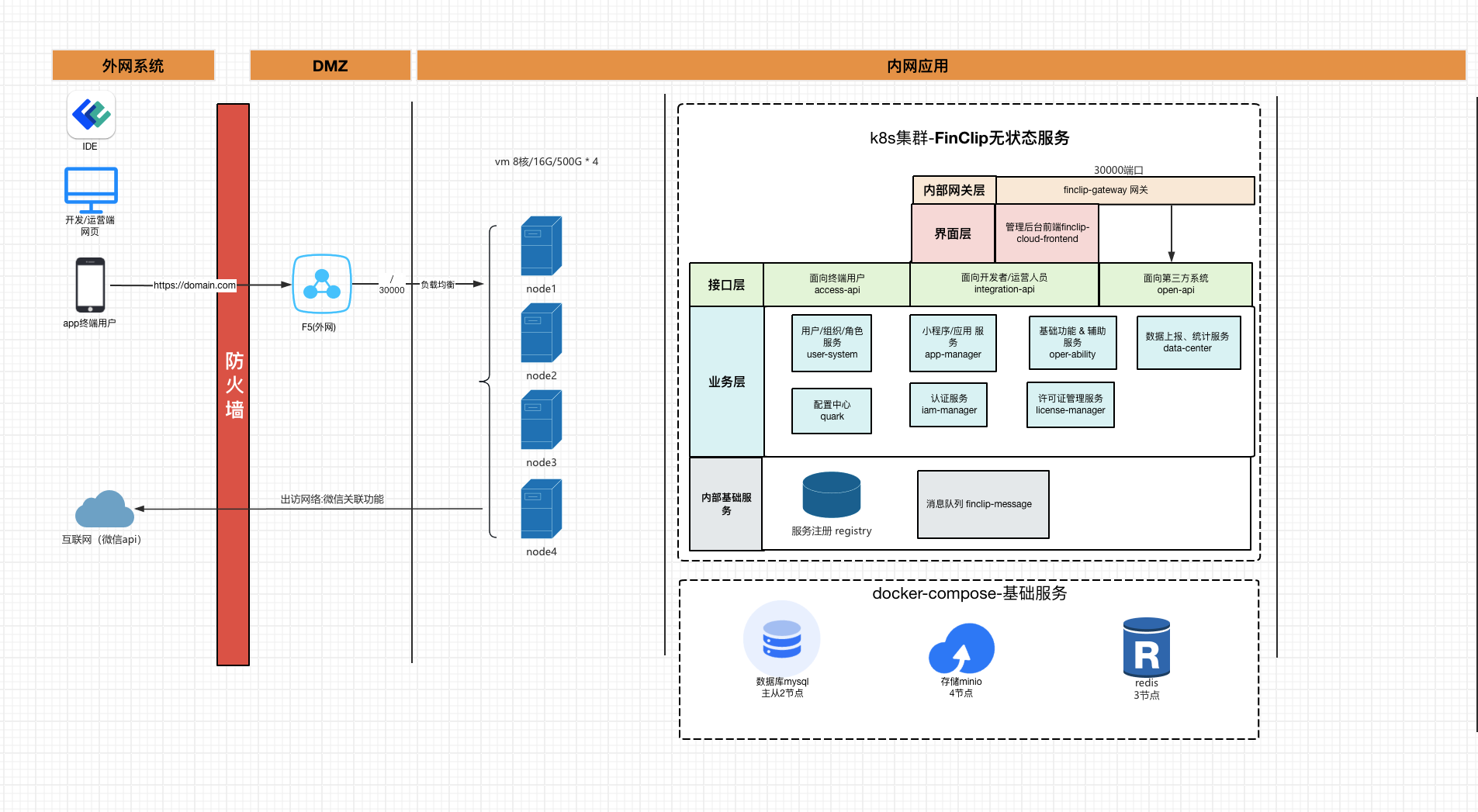Click the 内部基础服务 label box

tap(726, 504)
